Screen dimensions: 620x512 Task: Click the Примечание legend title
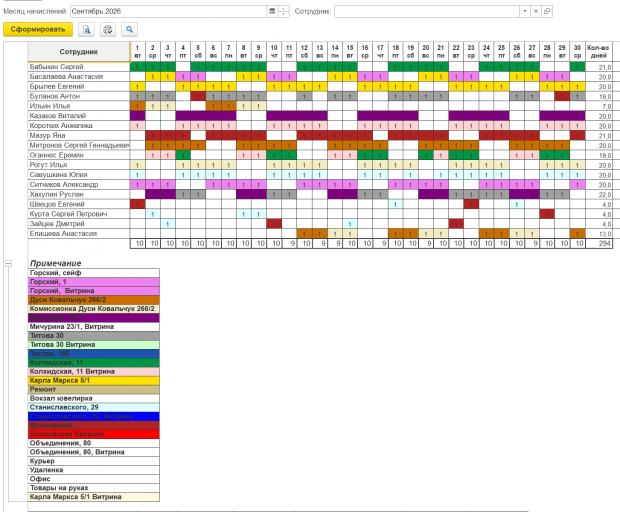coord(56,263)
